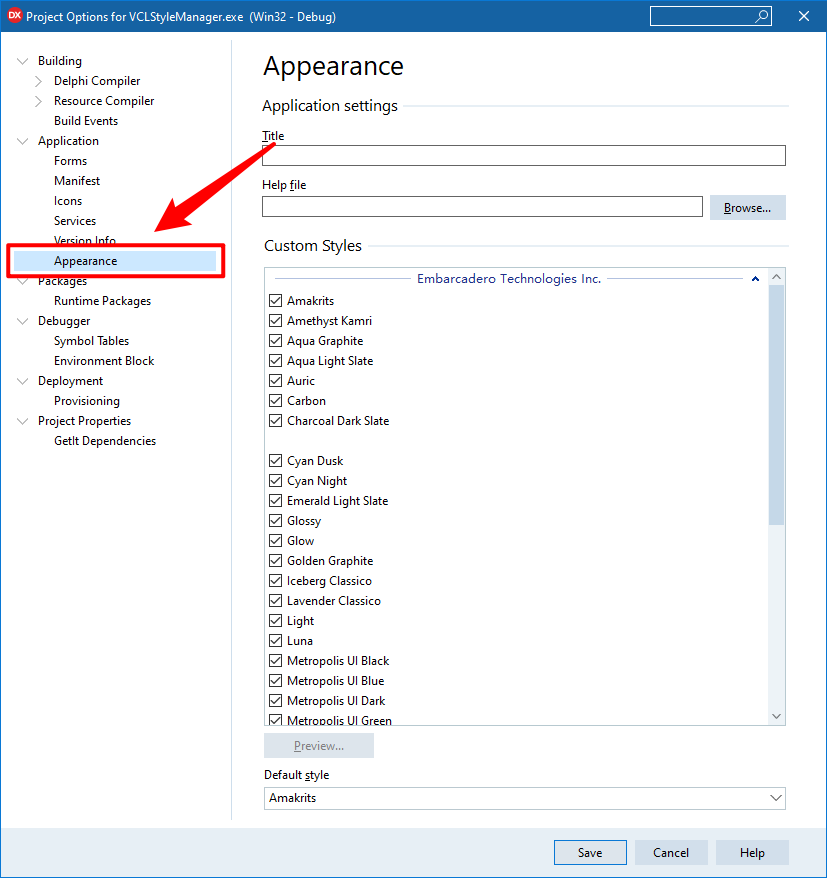Uncheck the Amethyst Kamri style checkbox
The height and width of the screenshot is (878, 827).
pyautogui.click(x=275, y=321)
